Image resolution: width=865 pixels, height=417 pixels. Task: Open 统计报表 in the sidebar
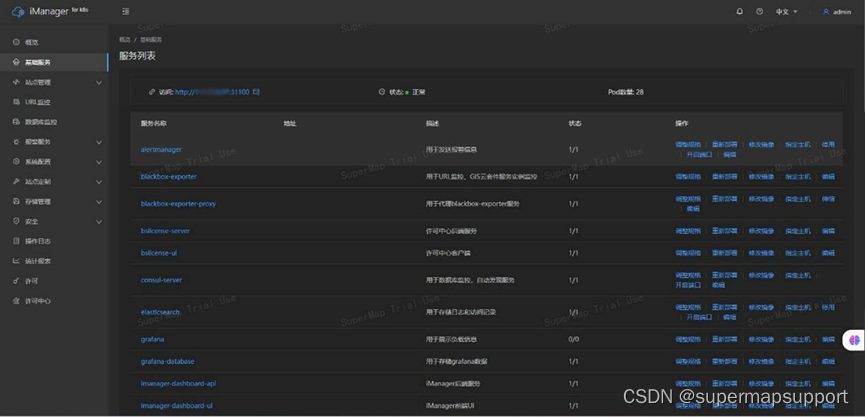point(38,261)
